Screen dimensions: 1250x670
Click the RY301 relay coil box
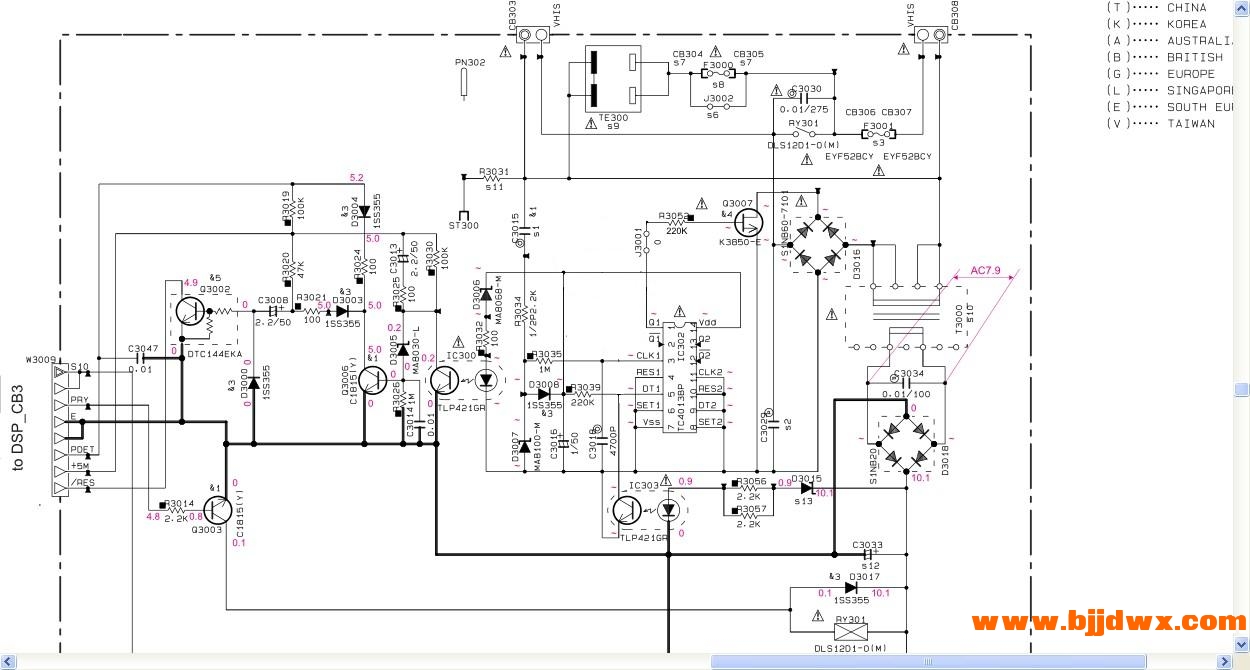pos(849,633)
